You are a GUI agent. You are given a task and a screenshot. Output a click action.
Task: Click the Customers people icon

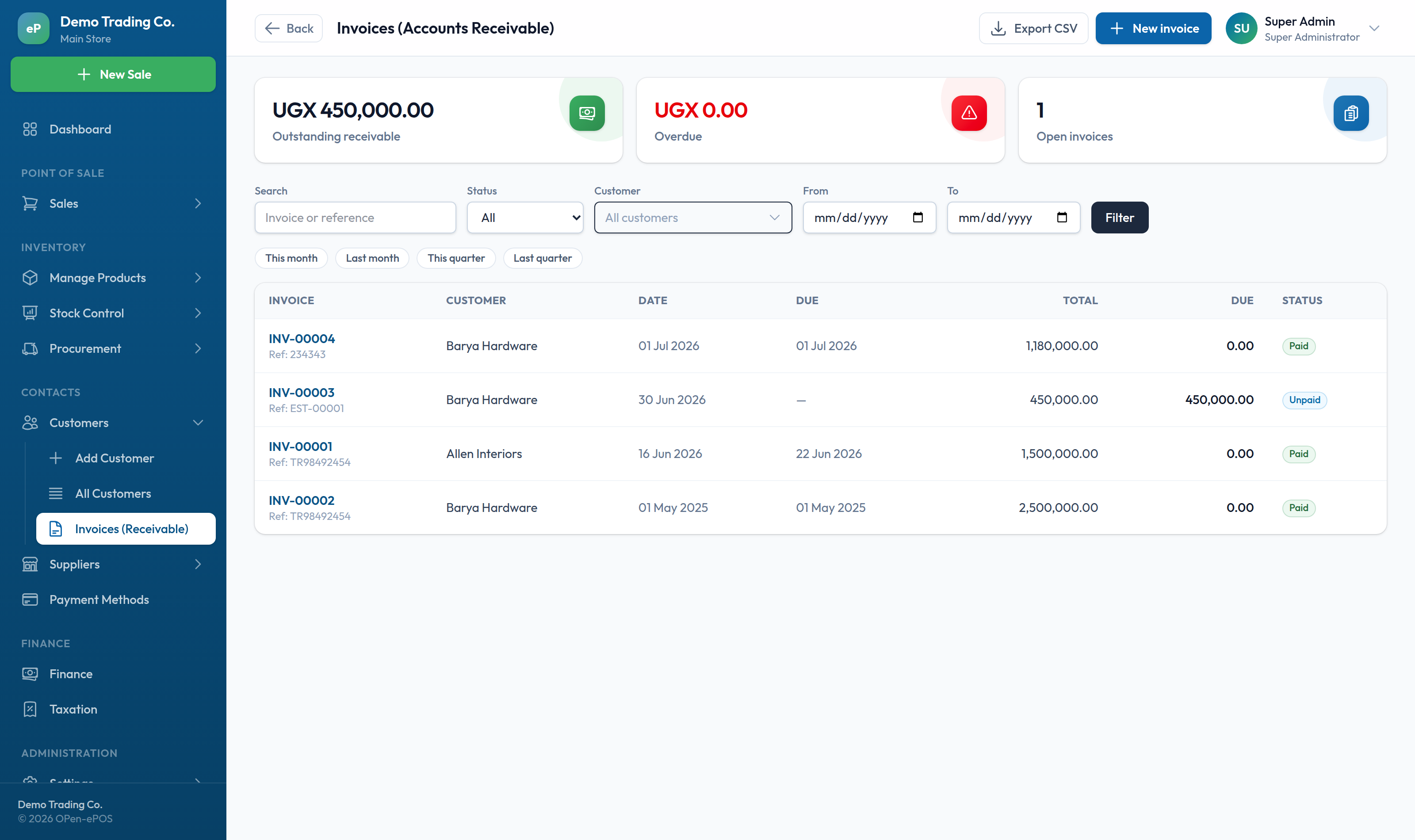(30, 423)
